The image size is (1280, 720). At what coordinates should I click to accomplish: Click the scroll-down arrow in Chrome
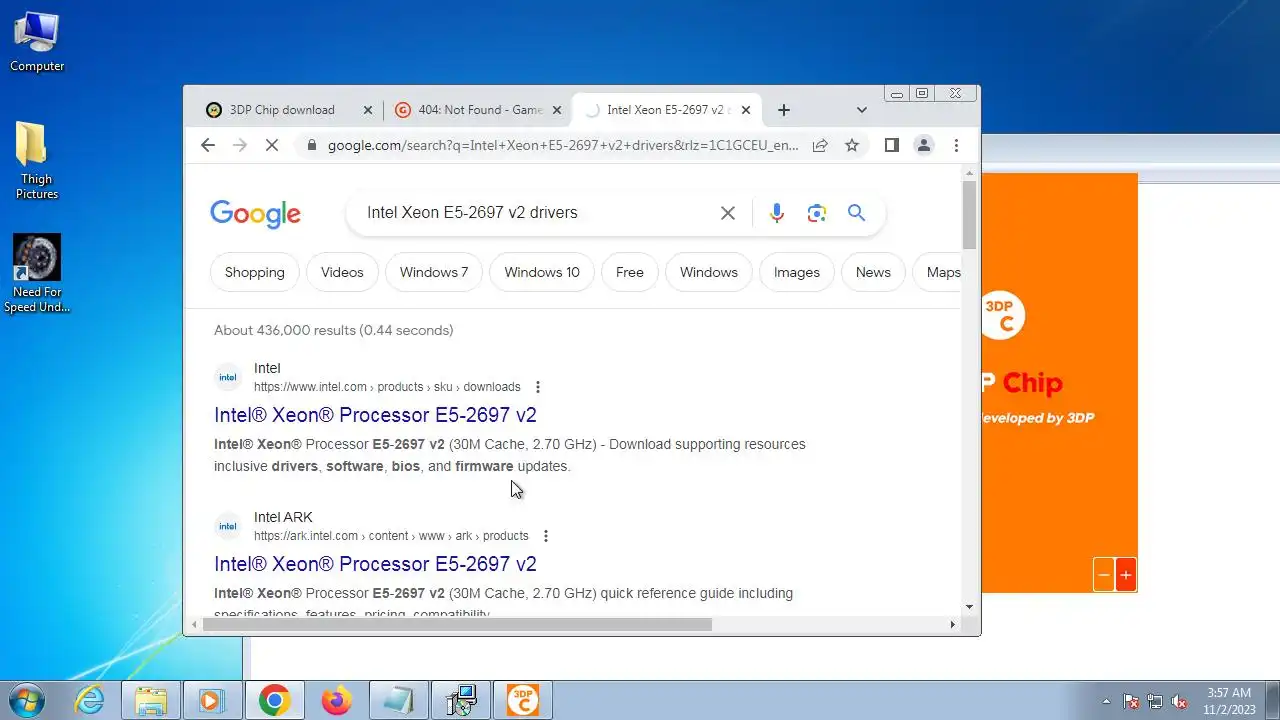tap(969, 607)
